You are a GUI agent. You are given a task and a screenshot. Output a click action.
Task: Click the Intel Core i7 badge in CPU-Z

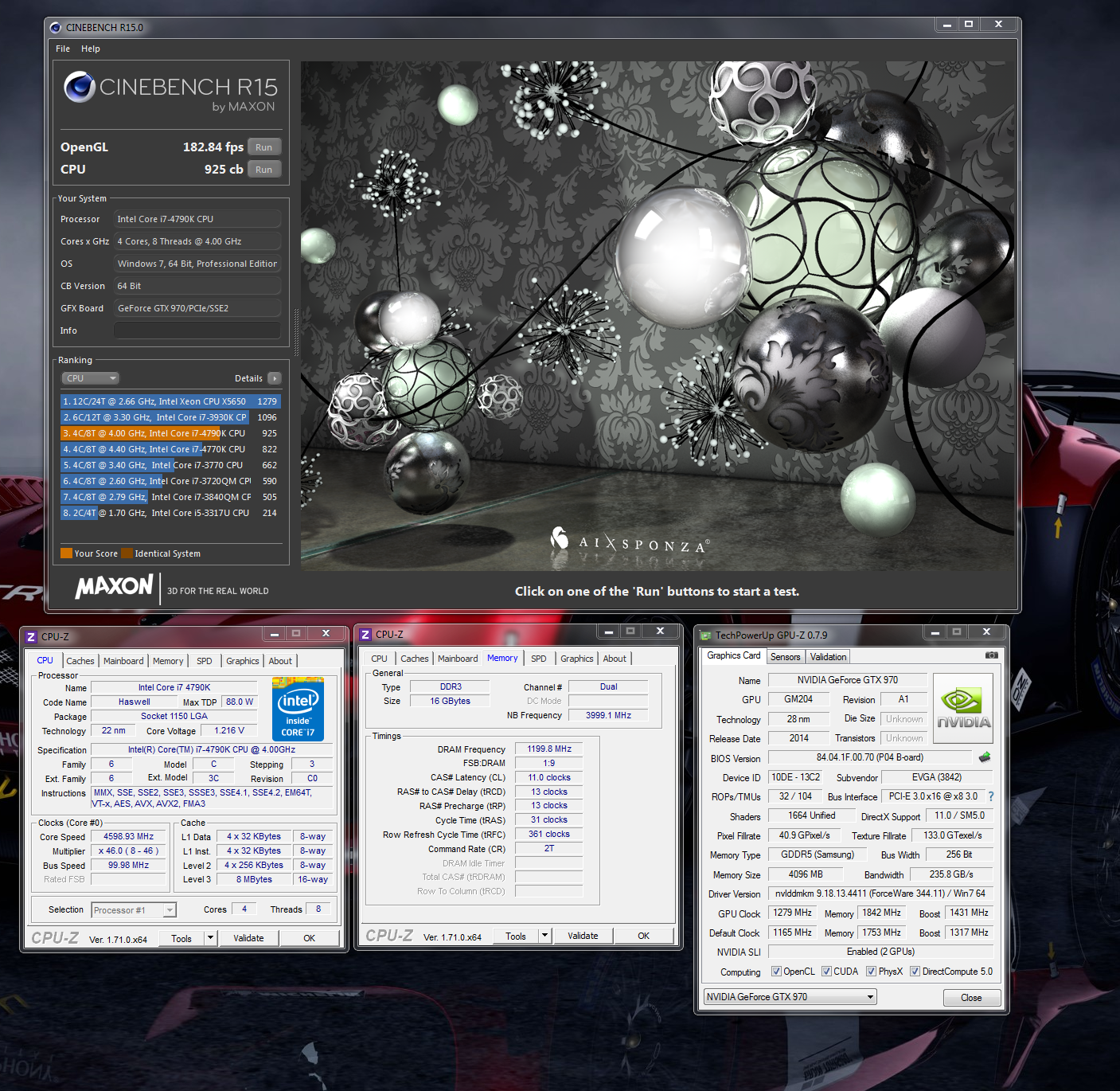(298, 709)
